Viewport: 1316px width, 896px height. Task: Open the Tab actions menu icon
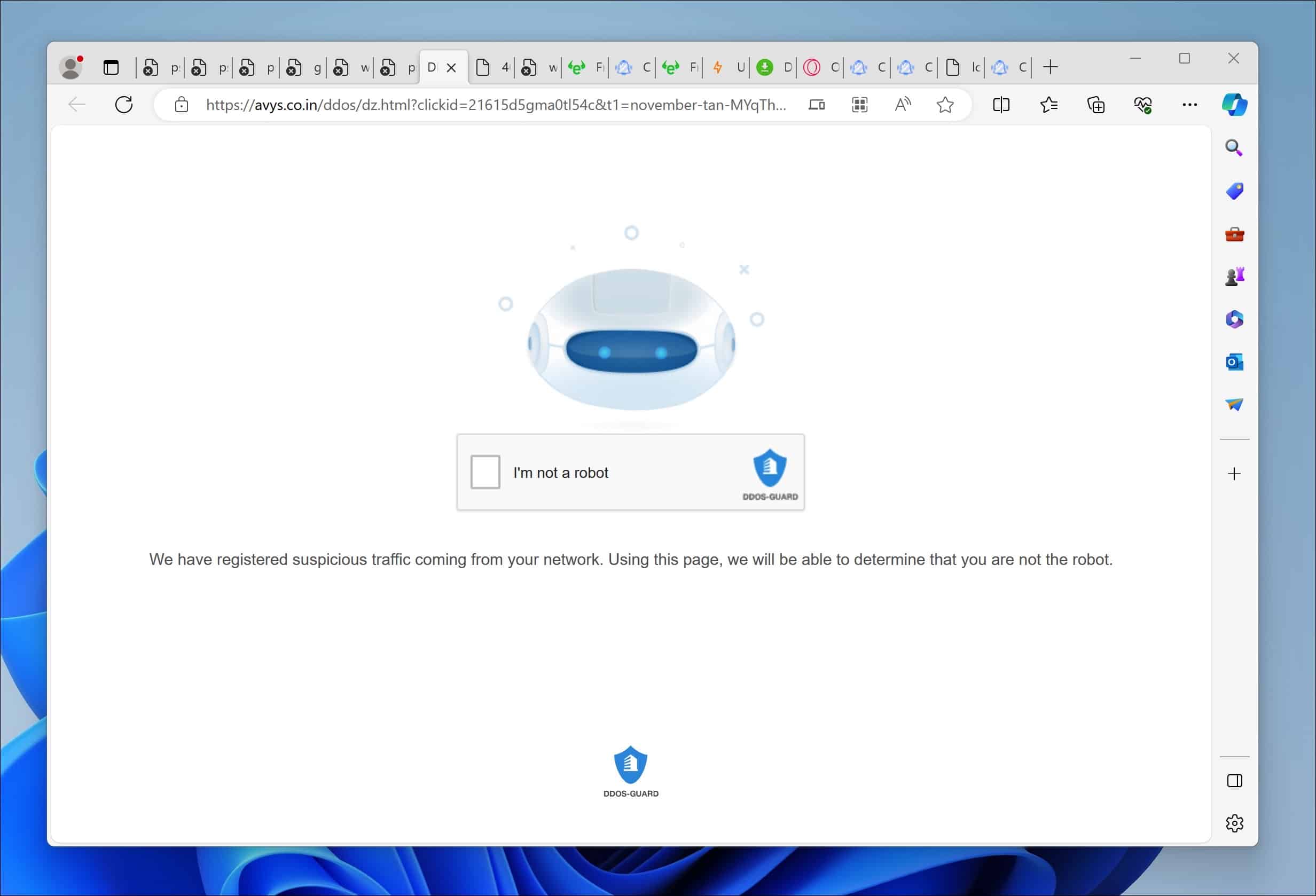pos(111,67)
